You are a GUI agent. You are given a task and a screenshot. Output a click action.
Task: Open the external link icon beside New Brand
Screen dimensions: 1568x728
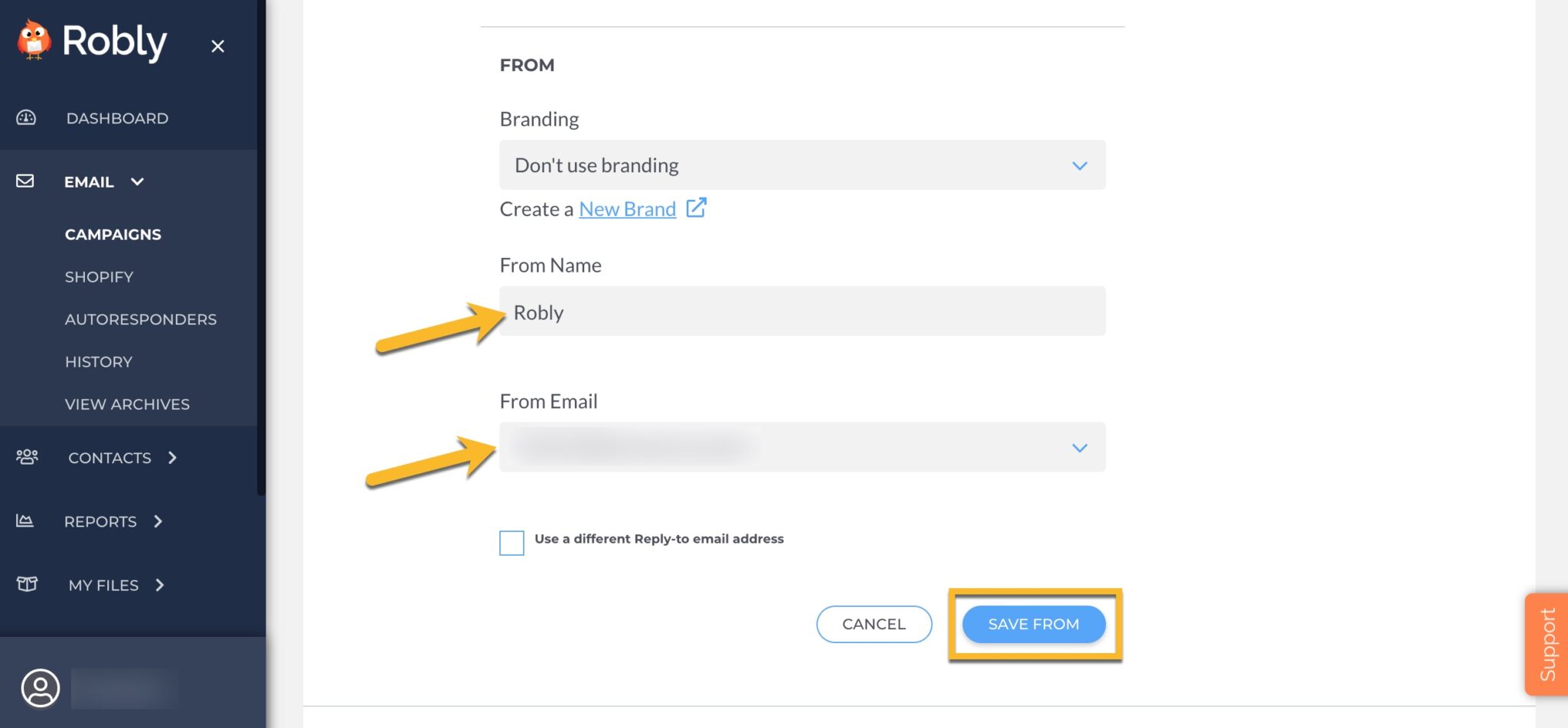[695, 207]
